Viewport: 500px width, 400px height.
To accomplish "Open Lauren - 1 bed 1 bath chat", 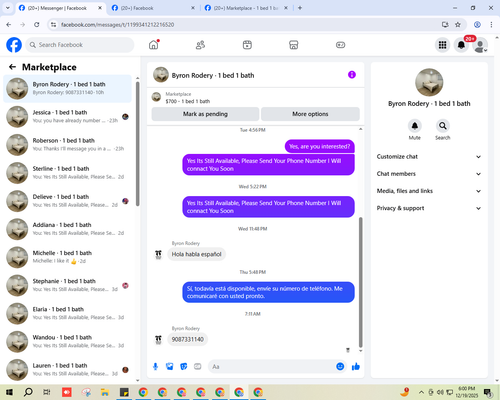I will click(68, 370).
